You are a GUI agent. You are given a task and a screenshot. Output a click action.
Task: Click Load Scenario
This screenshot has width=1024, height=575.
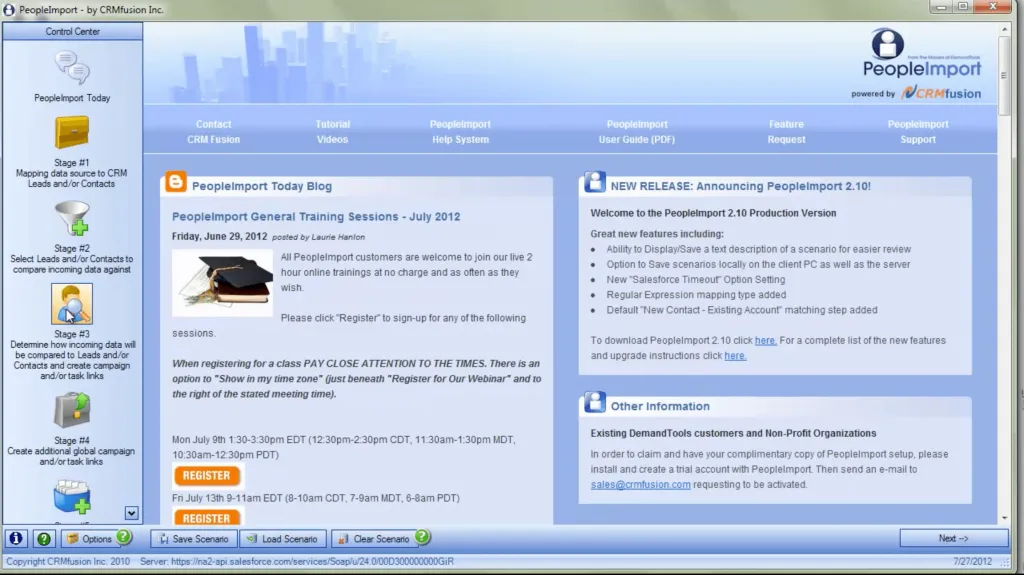[283, 539]
